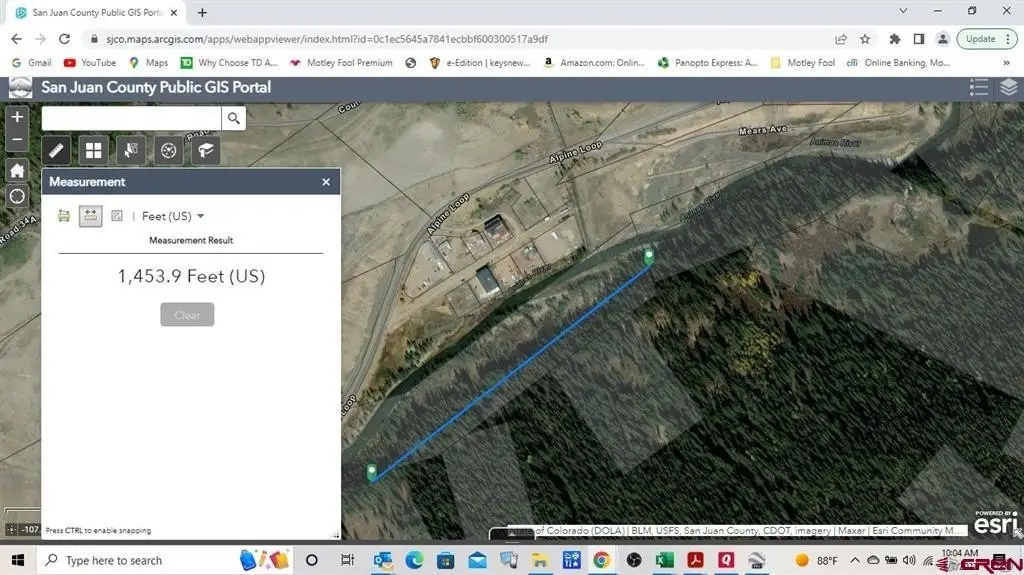The width and height of the screenshot is (1024, 575).
Task: Go to the default map extent
Action: 17,170
